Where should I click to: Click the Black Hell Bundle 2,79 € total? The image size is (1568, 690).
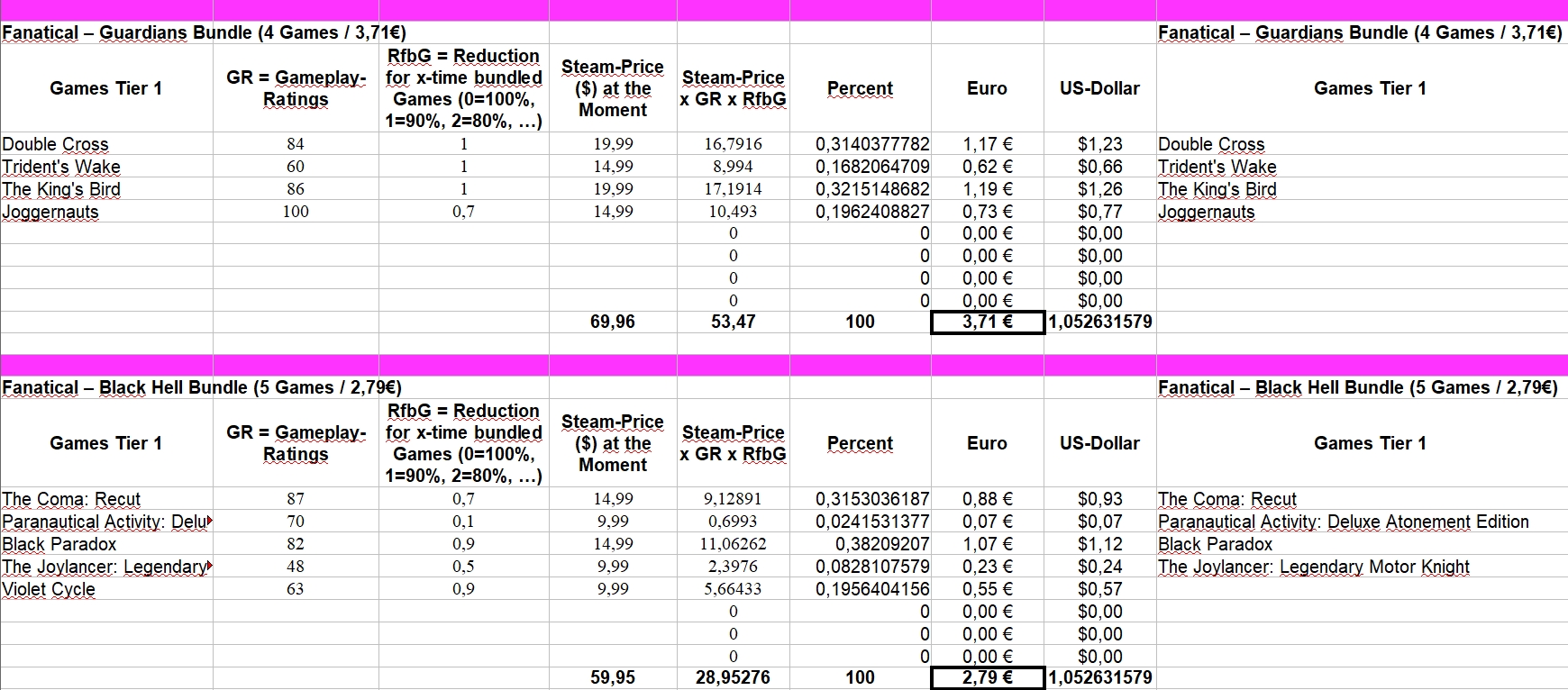tap(987, 676)
